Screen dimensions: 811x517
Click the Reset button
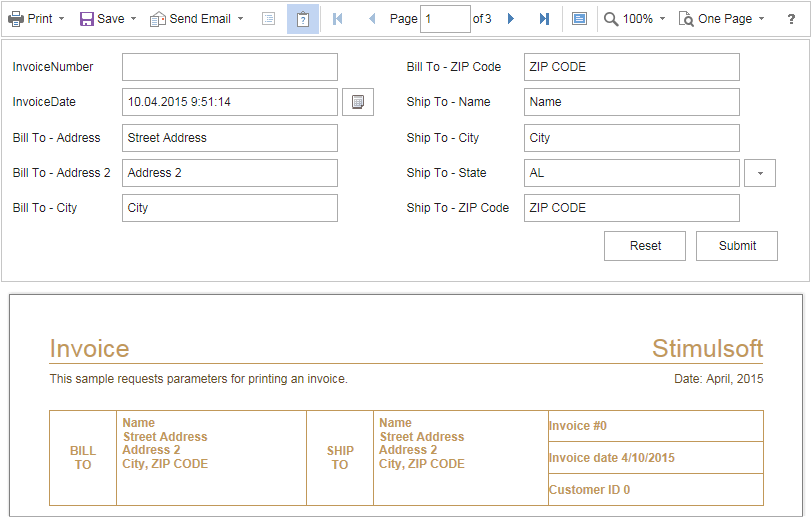[645, 246]
